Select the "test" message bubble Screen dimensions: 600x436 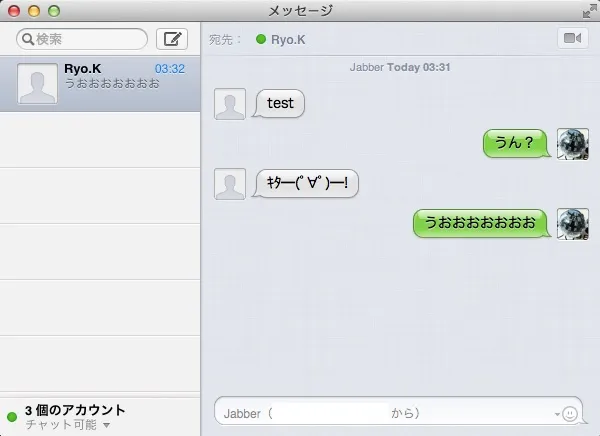click(280, 103)
